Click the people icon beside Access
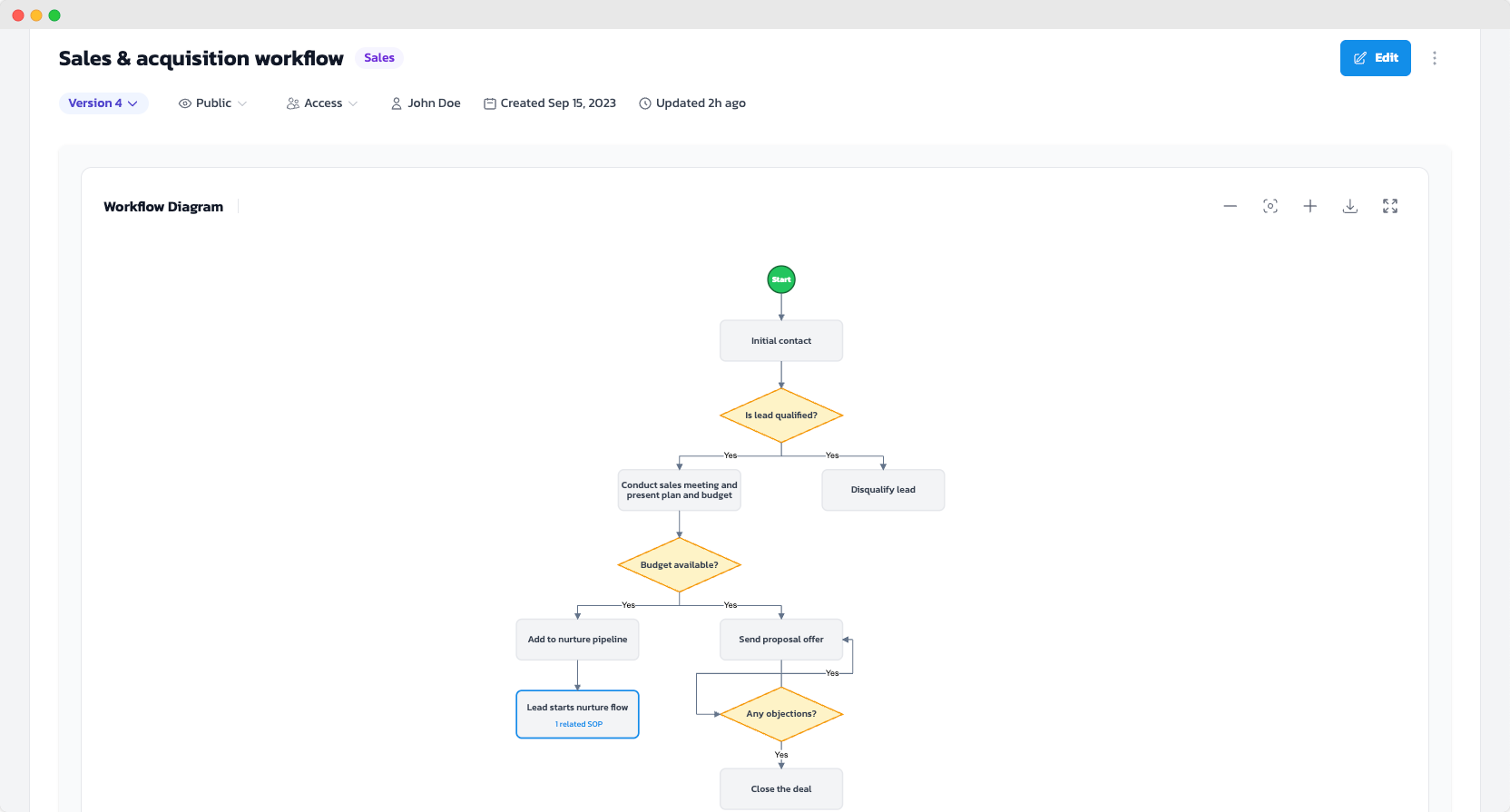Image resolution: width=1510 pixels, height=812 pixels. click(293, 103)
